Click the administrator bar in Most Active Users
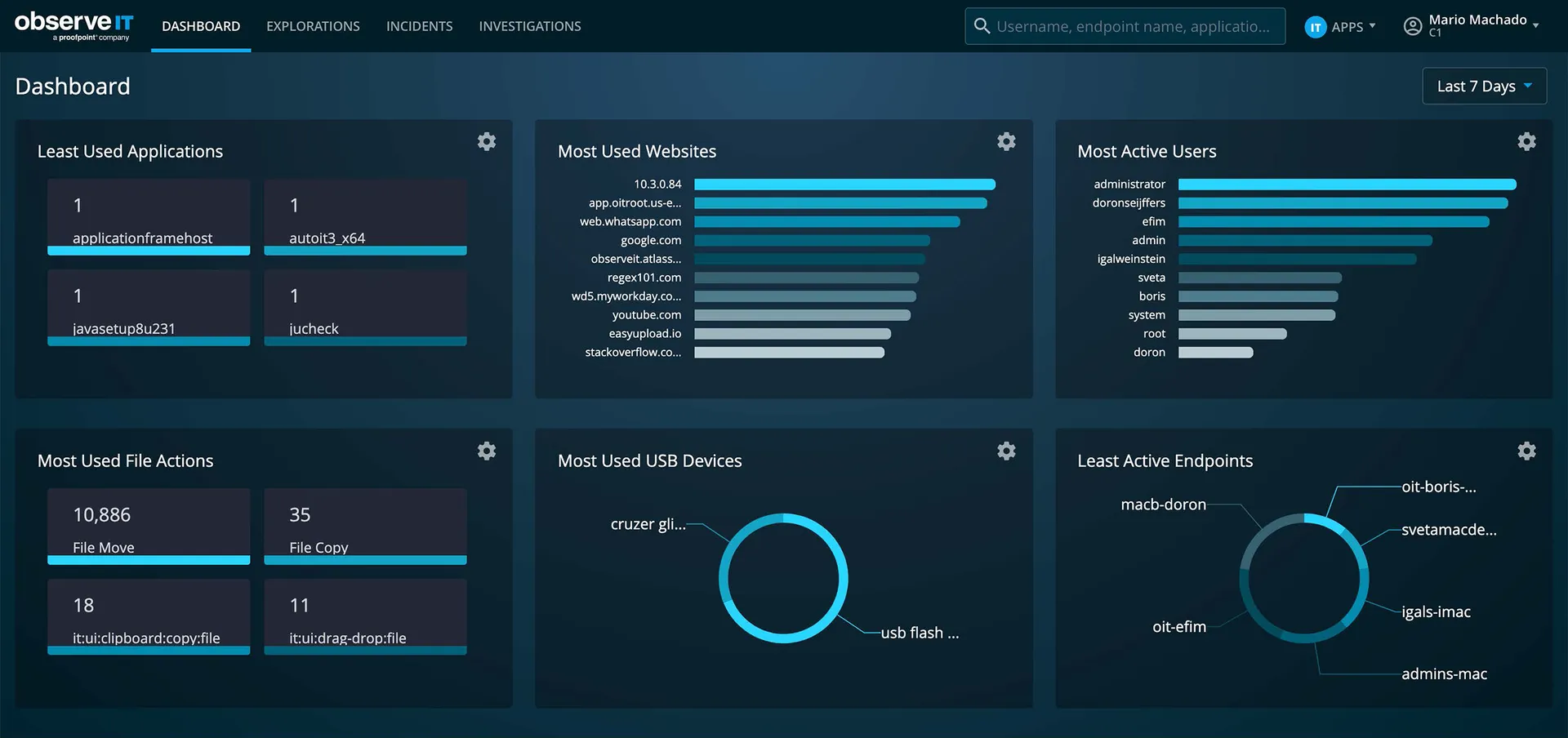 tap(1347, 184)
